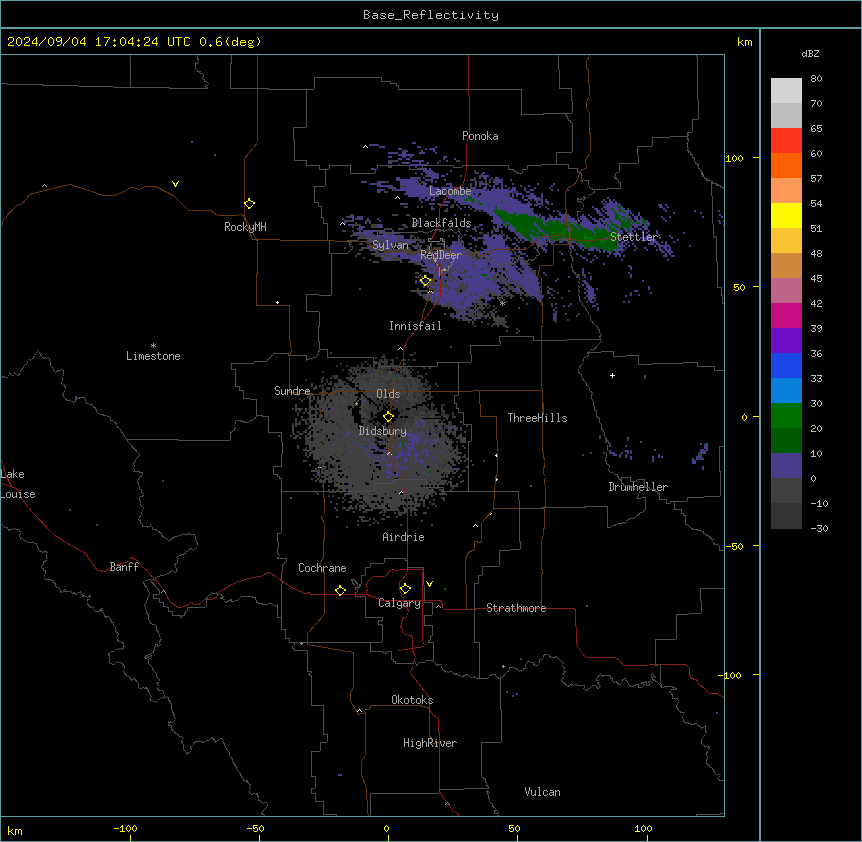Pick the yellow 54-51 dBZ swatch
The image size is (862, 842).
786,215
